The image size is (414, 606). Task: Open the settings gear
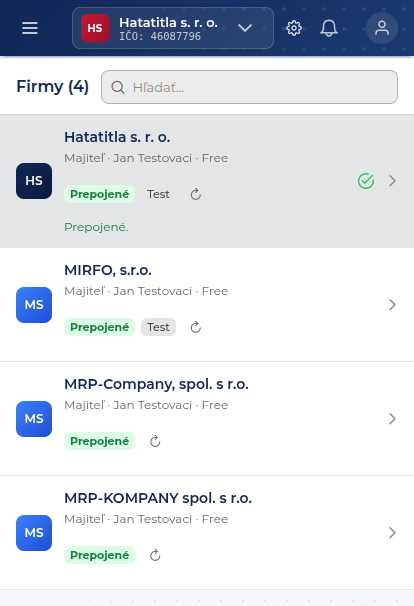click(x=294, y=28)
